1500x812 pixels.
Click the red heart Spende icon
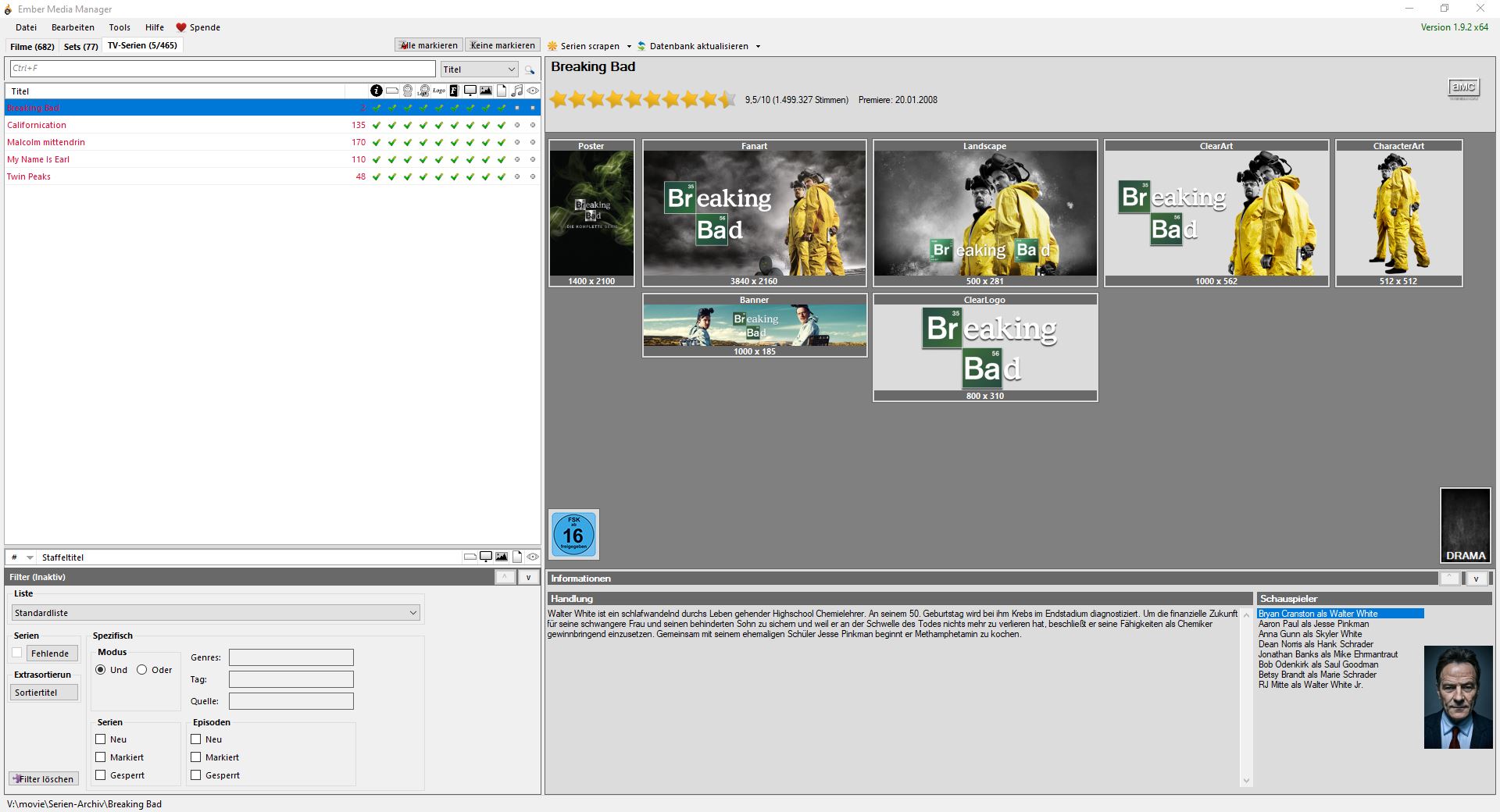pyautogui.click(x=181, y=27)
